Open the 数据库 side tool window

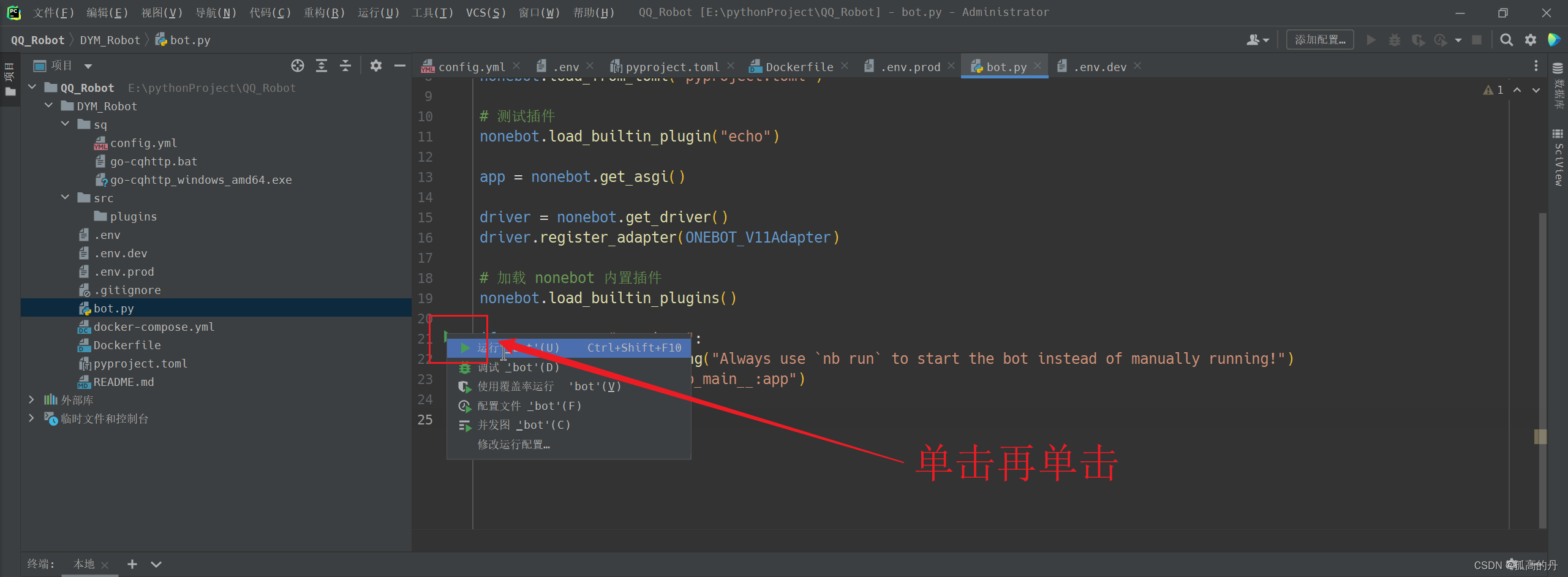[1558, 86]
